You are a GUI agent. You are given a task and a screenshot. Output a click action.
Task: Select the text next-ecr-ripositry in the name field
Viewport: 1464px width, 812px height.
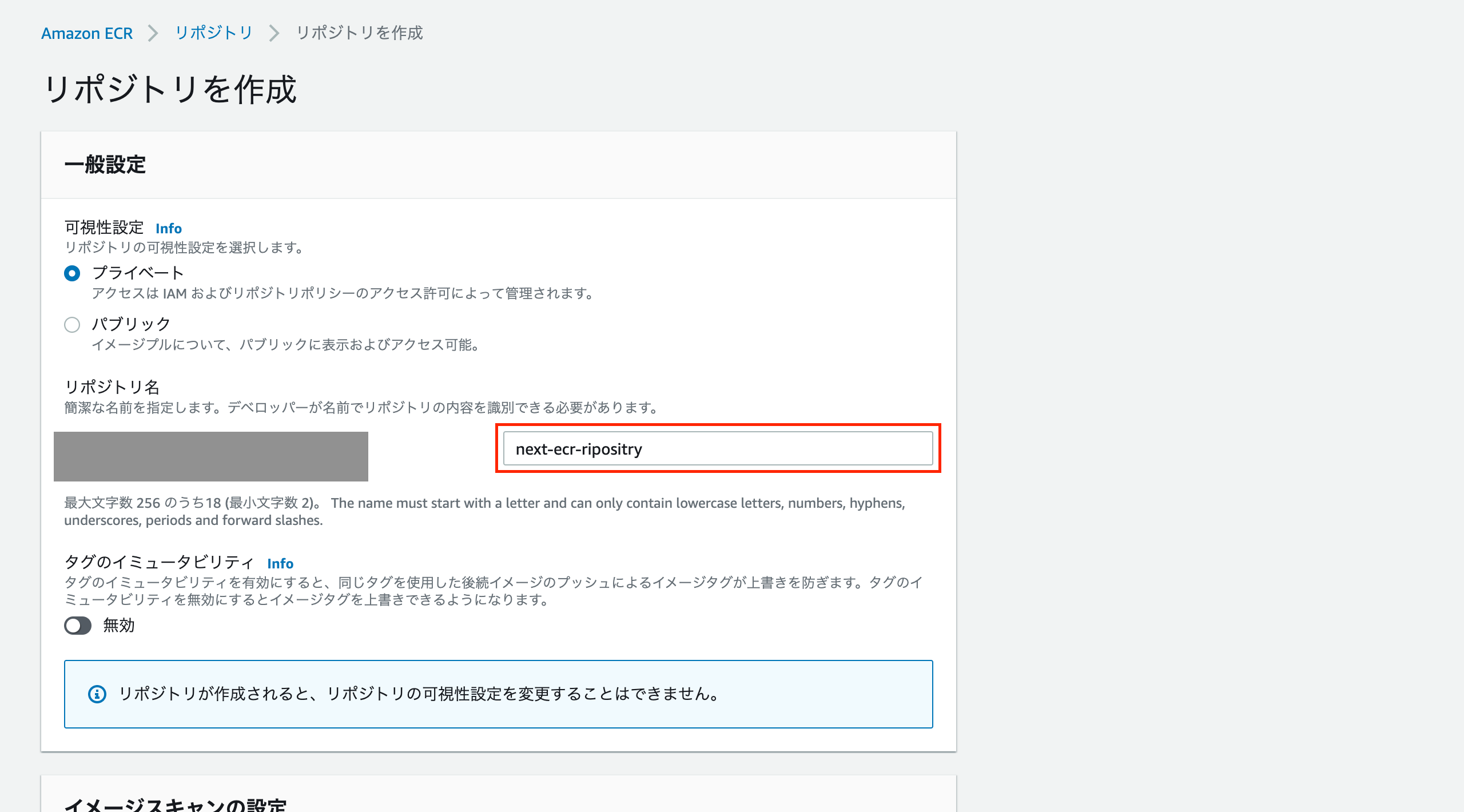point(578,449)
